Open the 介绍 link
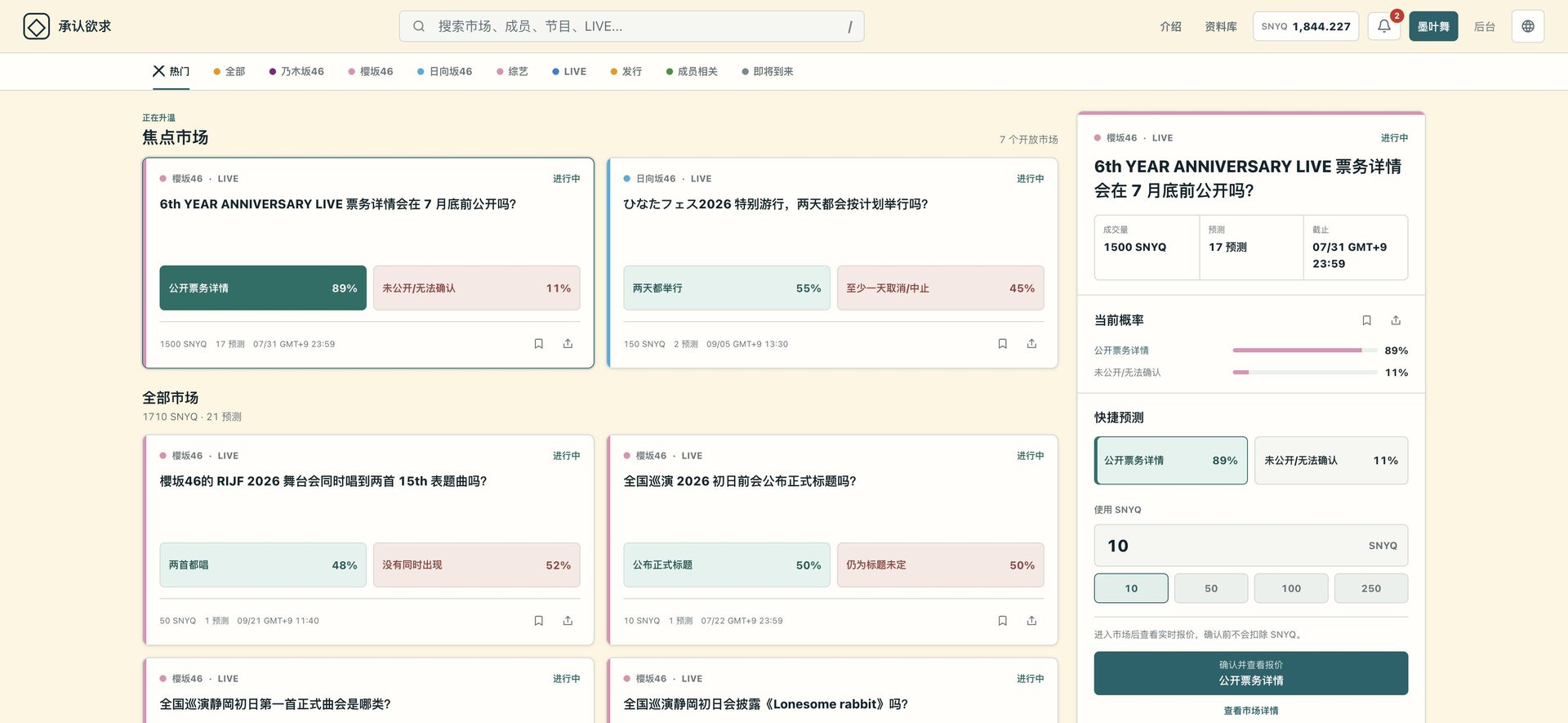Screen dimensions: 1568x723 tap(1170, 26)
